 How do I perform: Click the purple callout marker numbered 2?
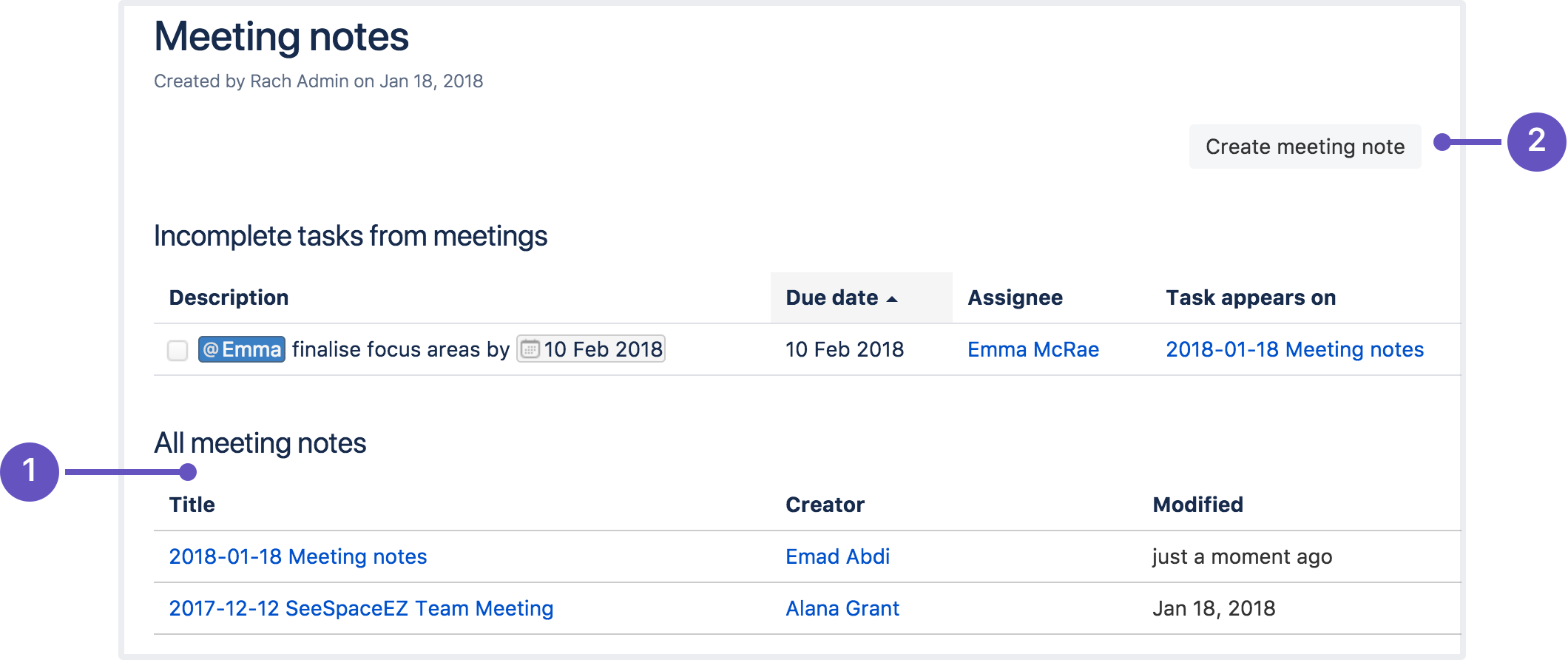click(x=1536, y=141)
